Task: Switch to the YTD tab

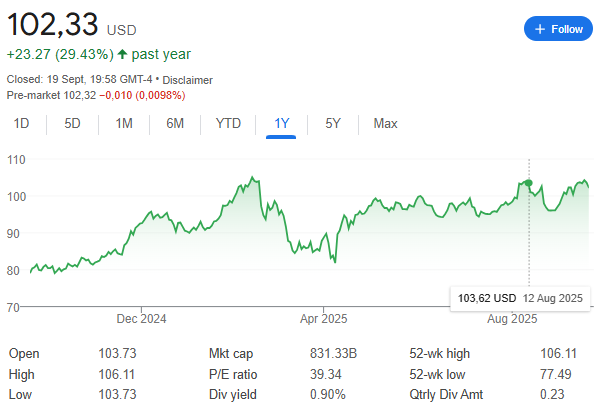Action: pyautogui.click(x=228, y=123)
